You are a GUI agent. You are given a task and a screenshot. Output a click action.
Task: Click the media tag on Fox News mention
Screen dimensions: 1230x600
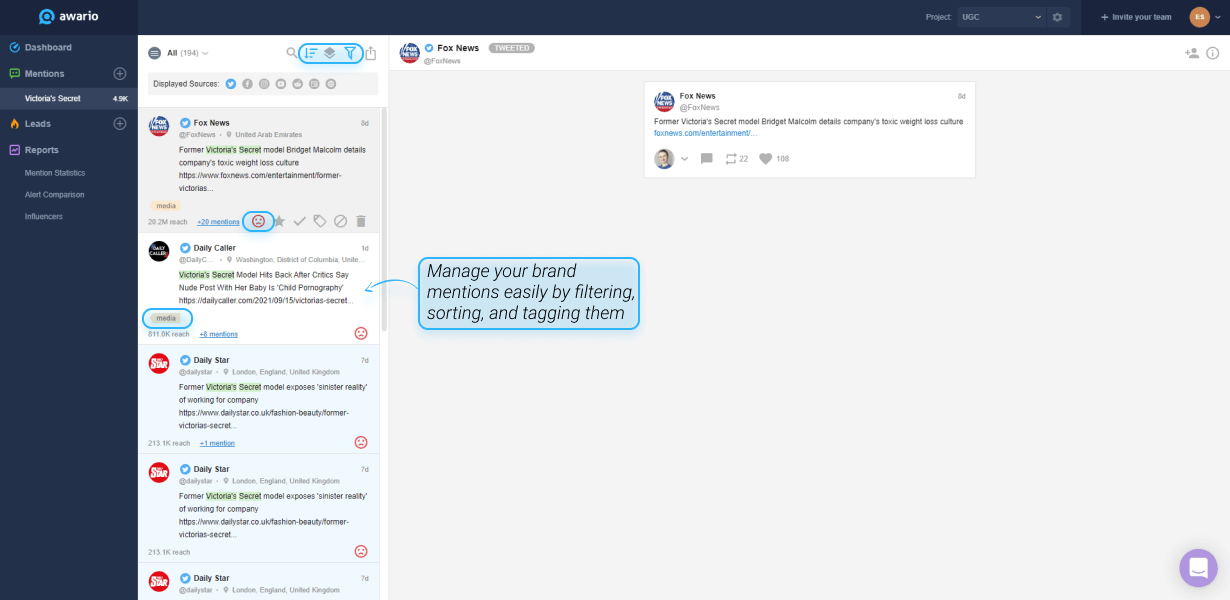(x=165, y=206)
